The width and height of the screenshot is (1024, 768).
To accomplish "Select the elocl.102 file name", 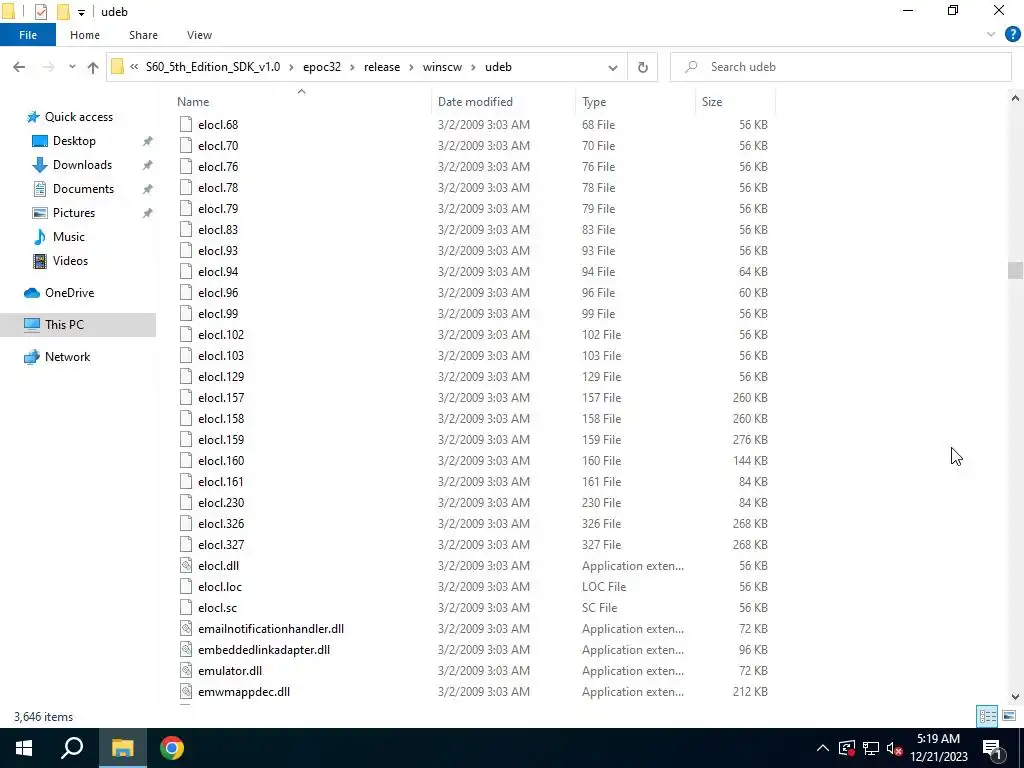I will [221, 334].
